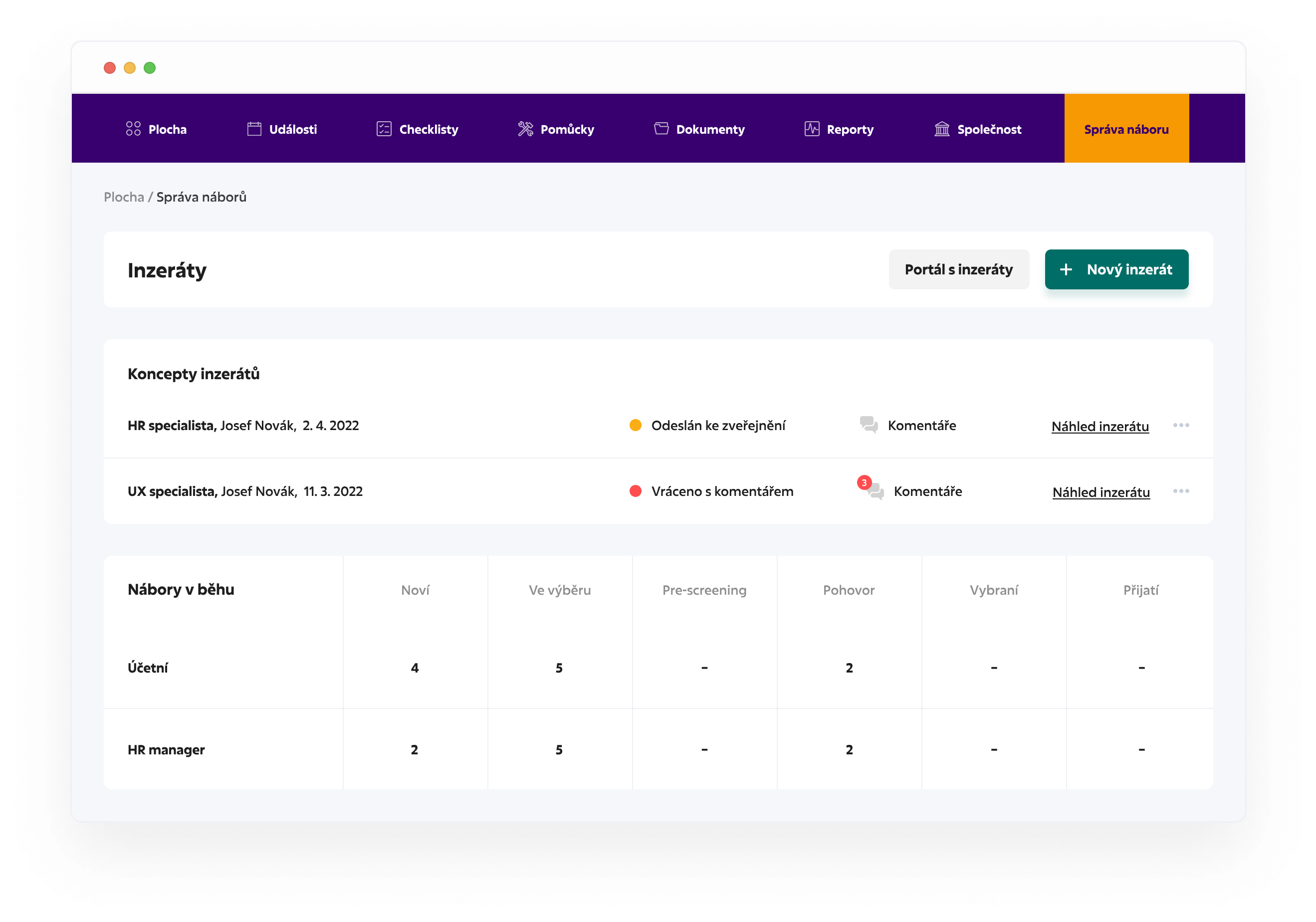Click the HR manager recruitment row label
The image size is (1316, 922).
pos(166,749)
